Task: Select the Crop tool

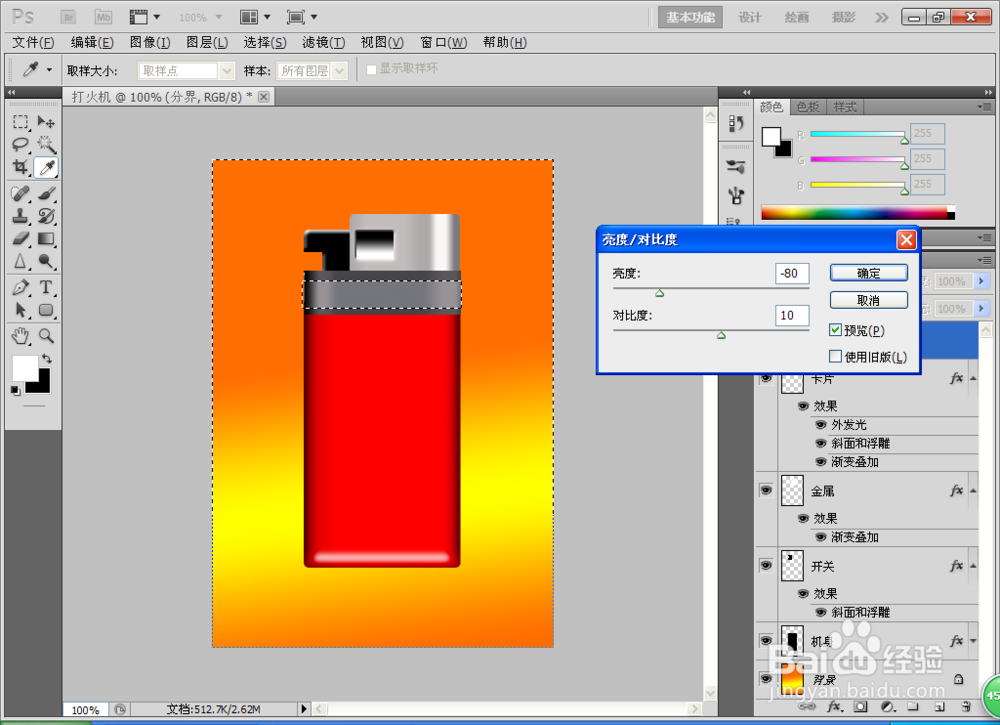Action: coord(20,167)
